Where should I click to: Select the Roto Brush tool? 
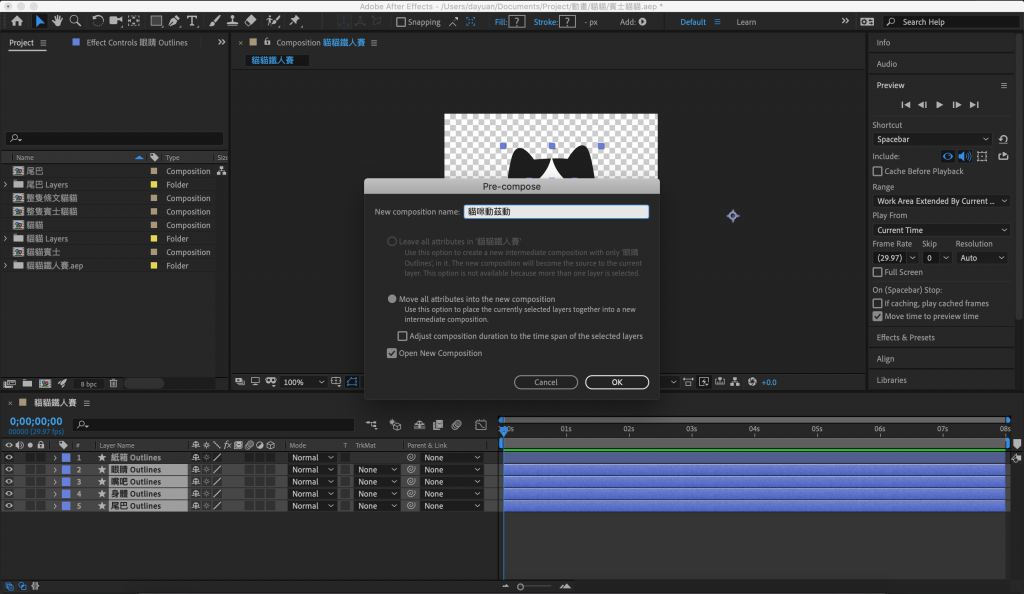pos(273,22)
